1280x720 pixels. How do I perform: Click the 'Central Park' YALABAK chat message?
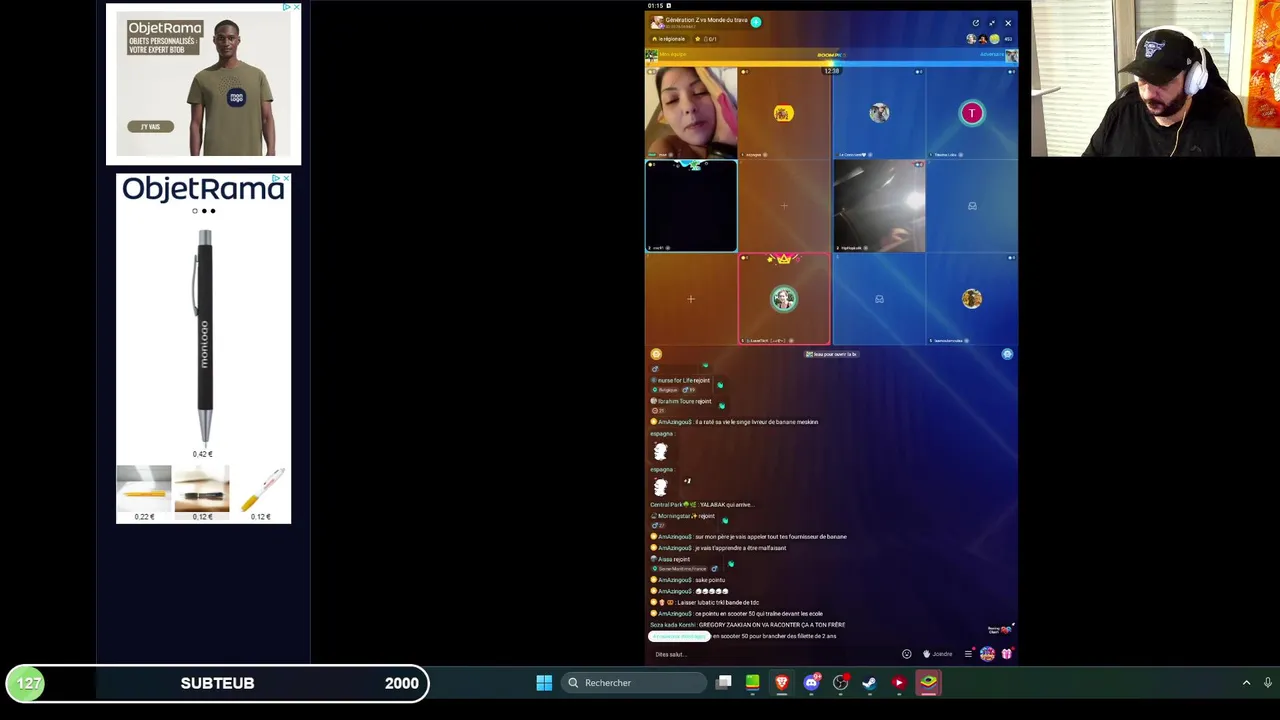(701, 505)
